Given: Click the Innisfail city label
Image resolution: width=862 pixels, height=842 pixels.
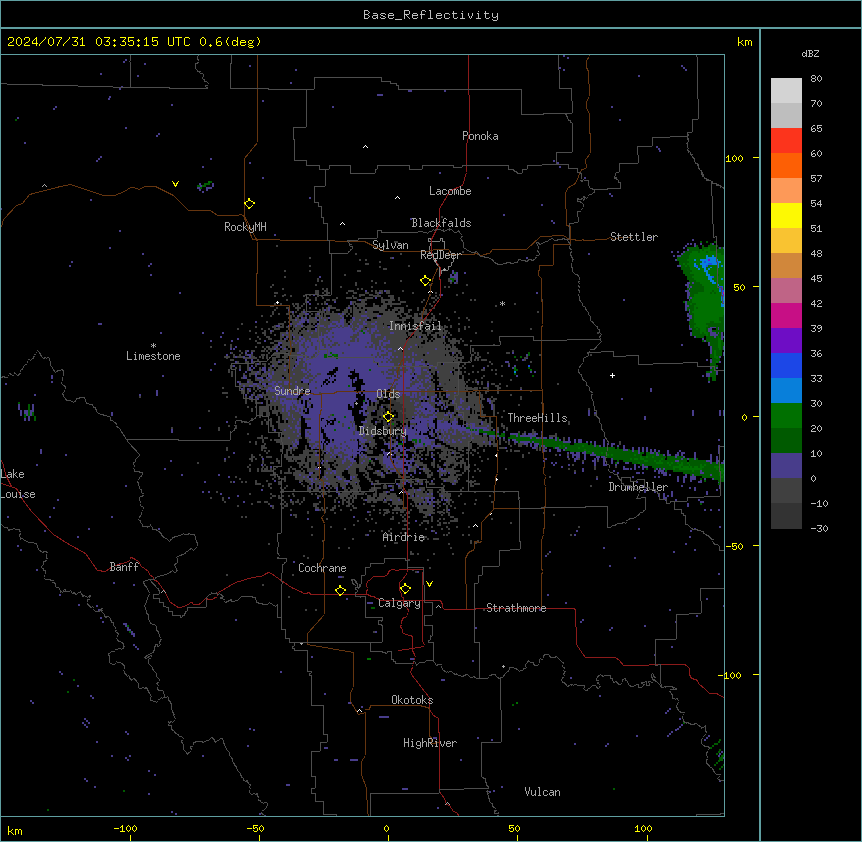Looking at the screenshot, I should pyautogui.click(x=415, y=326).
